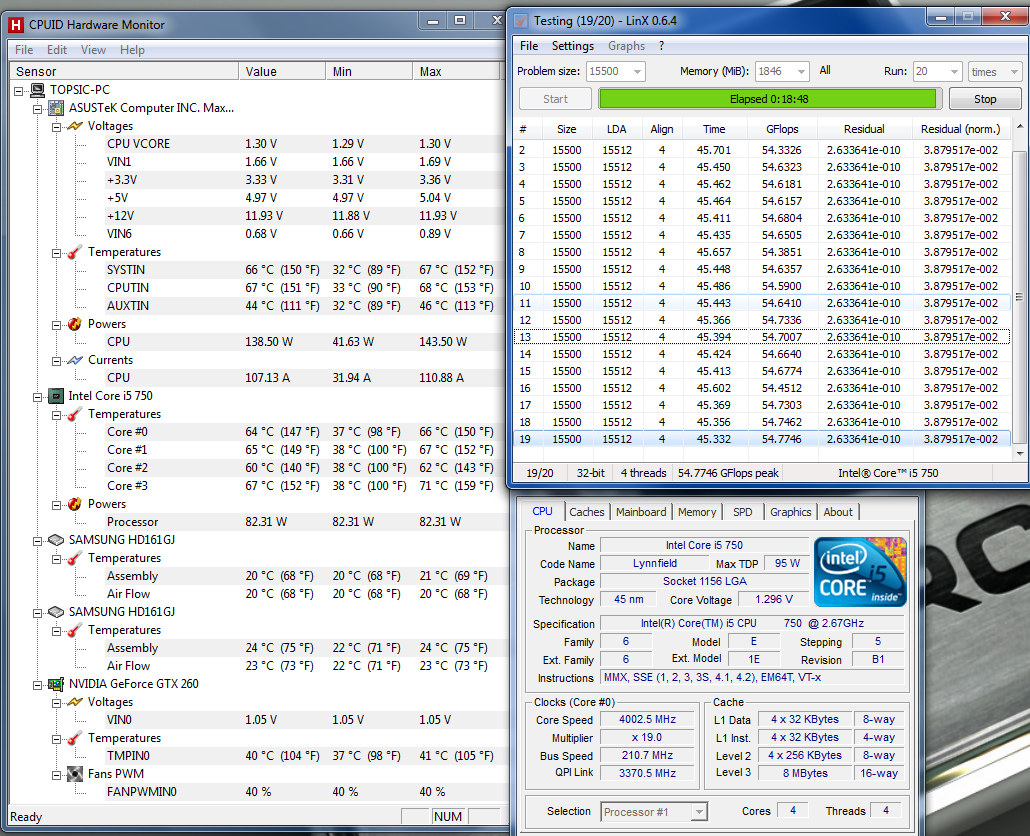
Task: Open the Memory (MiB) dropdown
Action: [801, 72]
